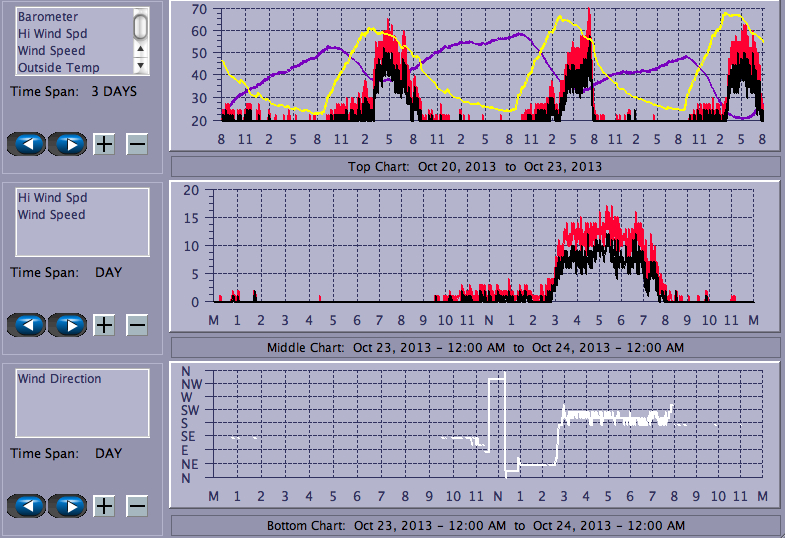785x538 pixels.
Task: Go back one day on the middle chart
Action: pyautogui.click(x=27, y=325)
